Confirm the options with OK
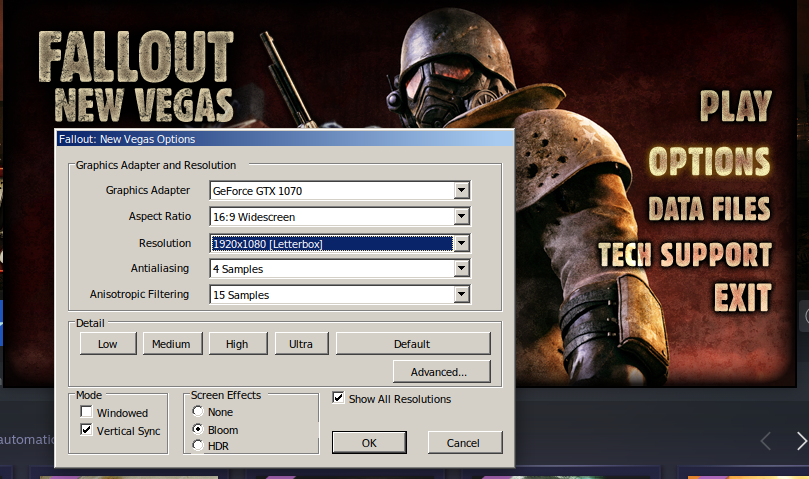The height and width of the screenshot is (479, 809). (x=369, y=442)
